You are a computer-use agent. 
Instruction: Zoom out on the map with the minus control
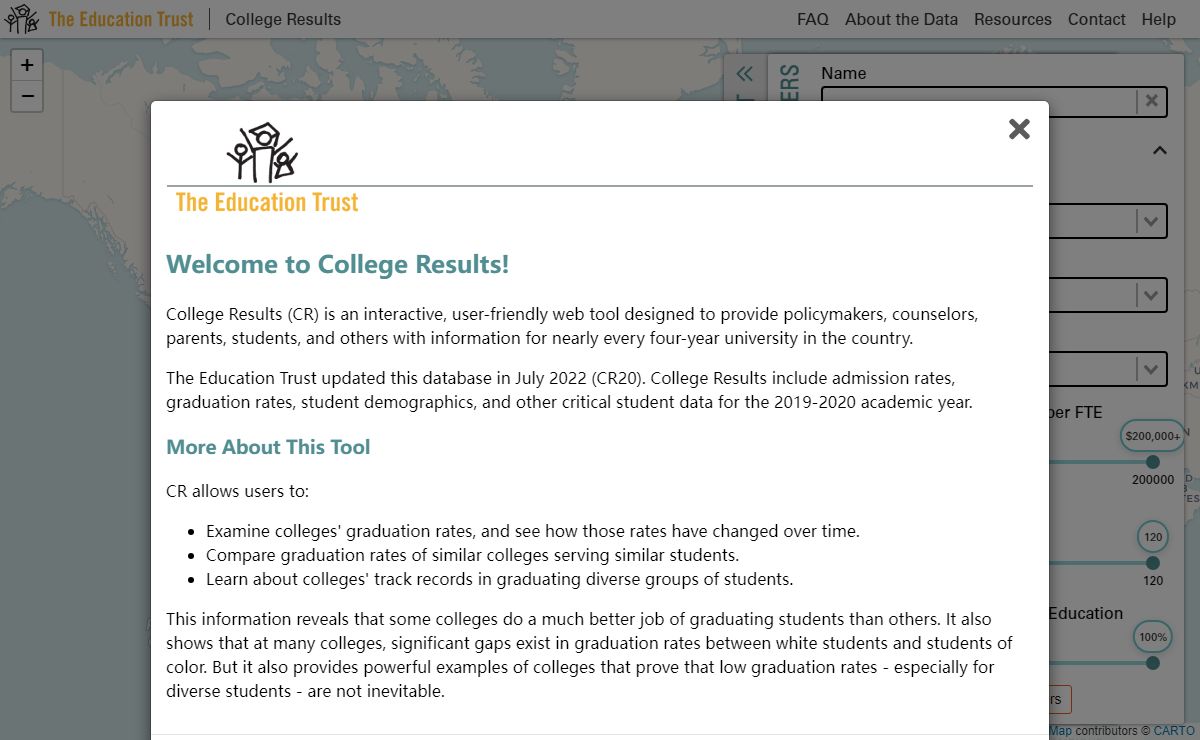(x=27, y=96)
